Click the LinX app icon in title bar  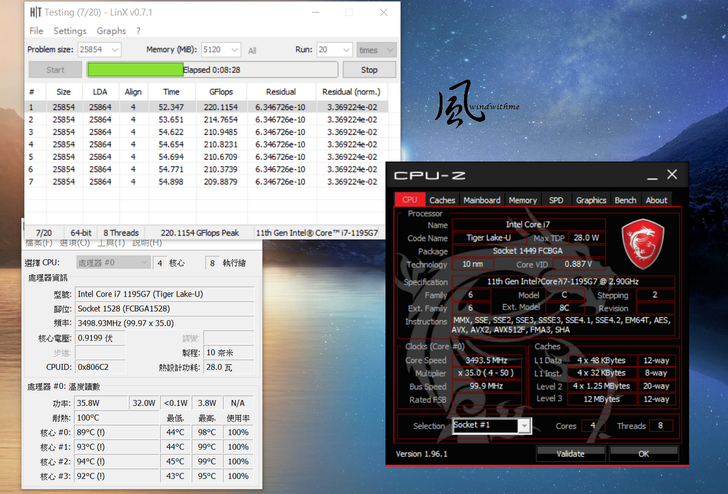35,12
